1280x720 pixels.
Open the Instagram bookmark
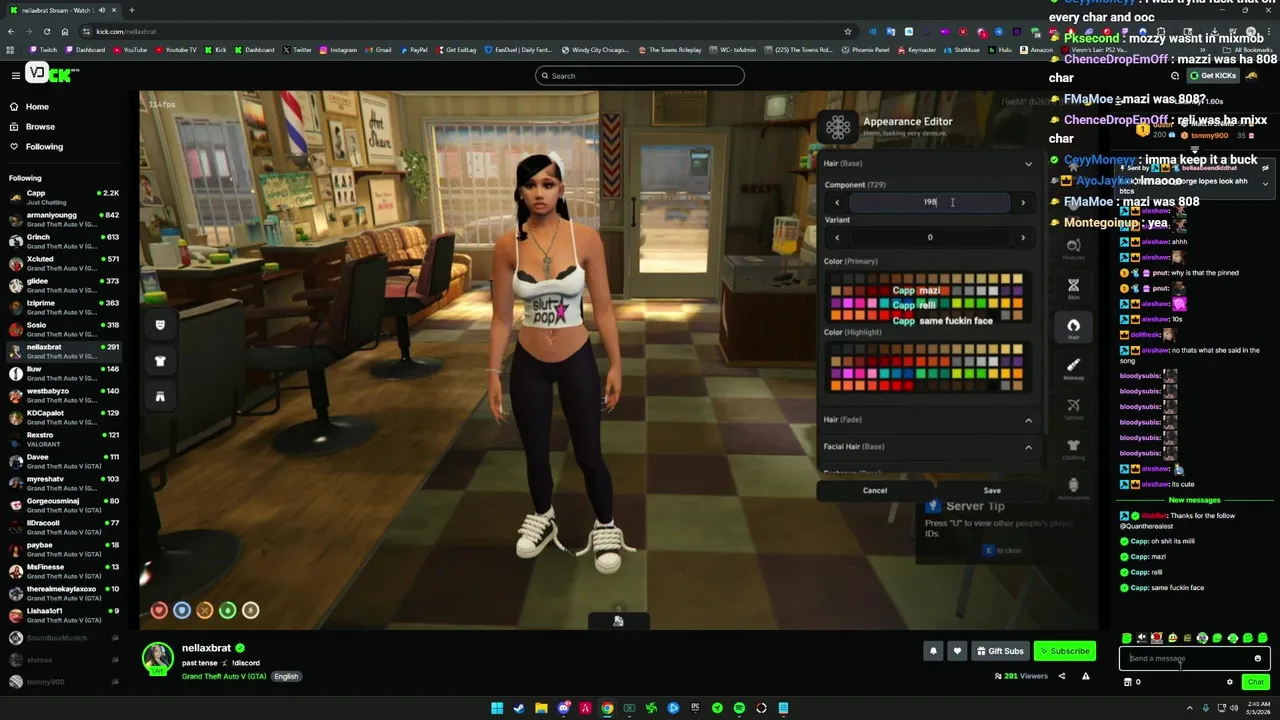339,50
